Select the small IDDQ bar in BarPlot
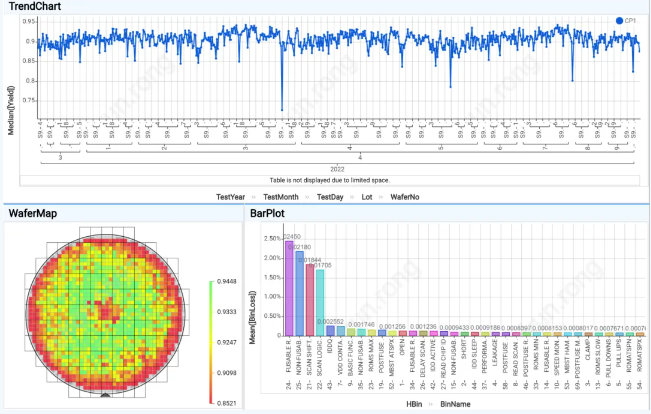Image resolution: width=651 pixels, height=414 pixels. (330, 330)
